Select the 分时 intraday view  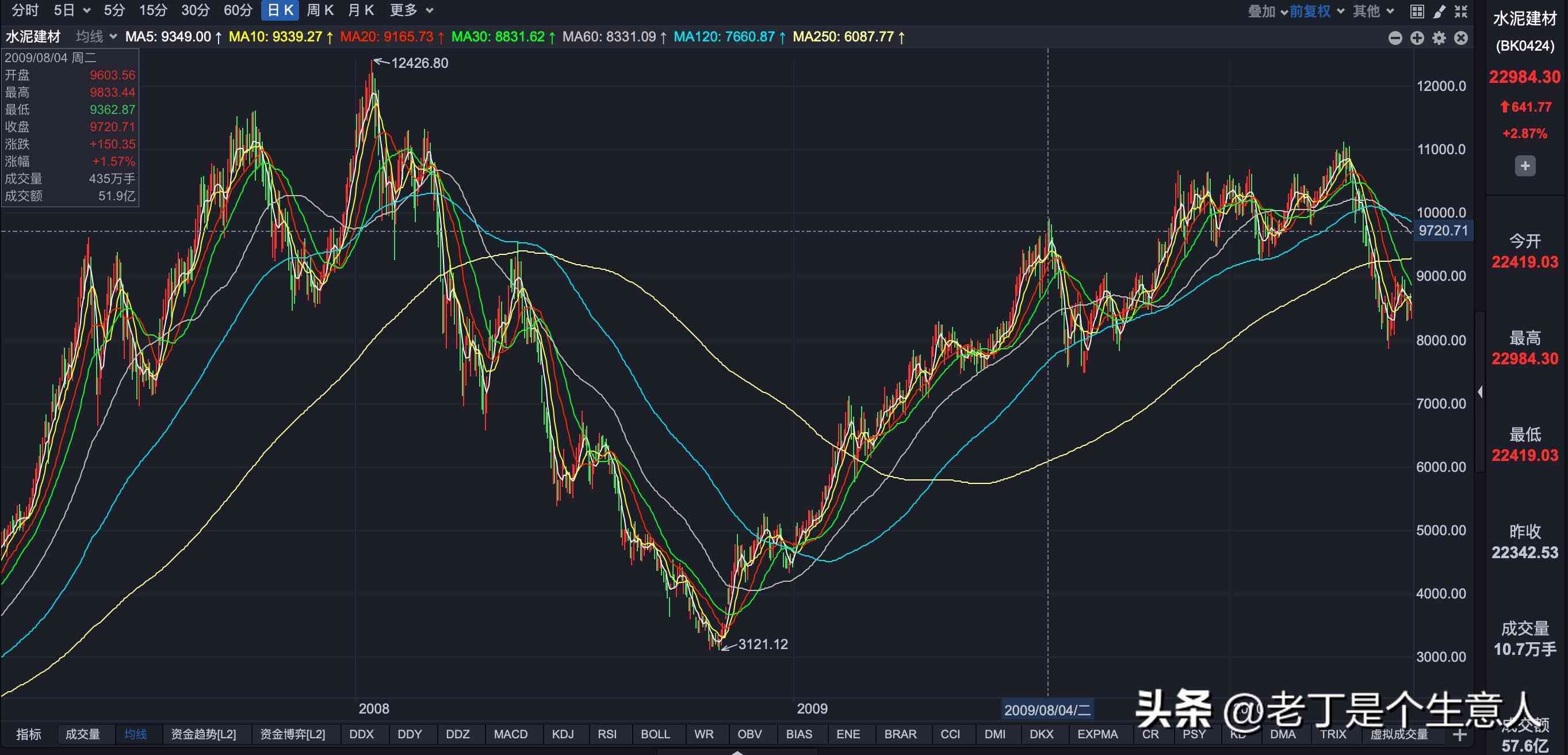[25, 10]
